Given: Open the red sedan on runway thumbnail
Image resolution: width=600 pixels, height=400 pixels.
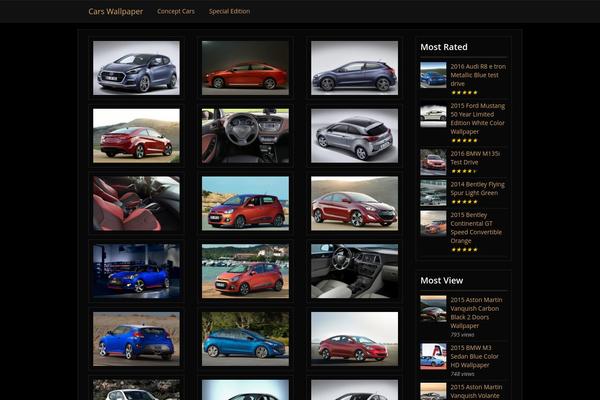Looking at the screenshot, I should [354, 339].
